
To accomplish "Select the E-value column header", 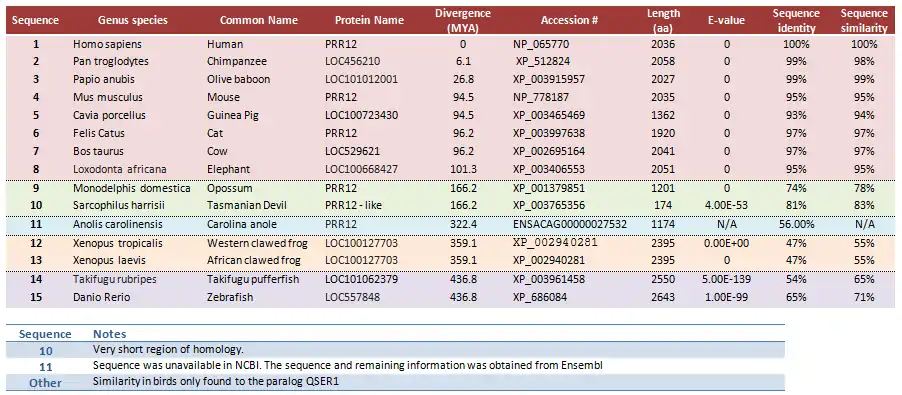I will pyautogui.click(x=726, y=21).
